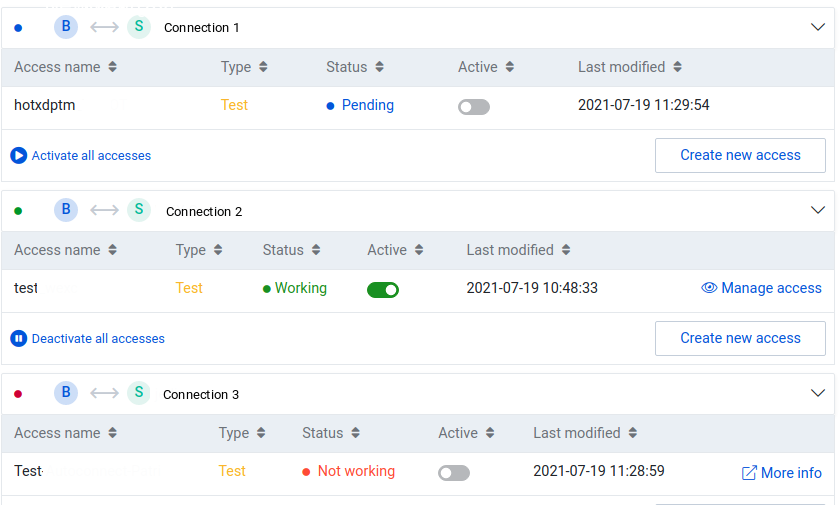Collapse Connection 2 using its chevron

point(818,210)
